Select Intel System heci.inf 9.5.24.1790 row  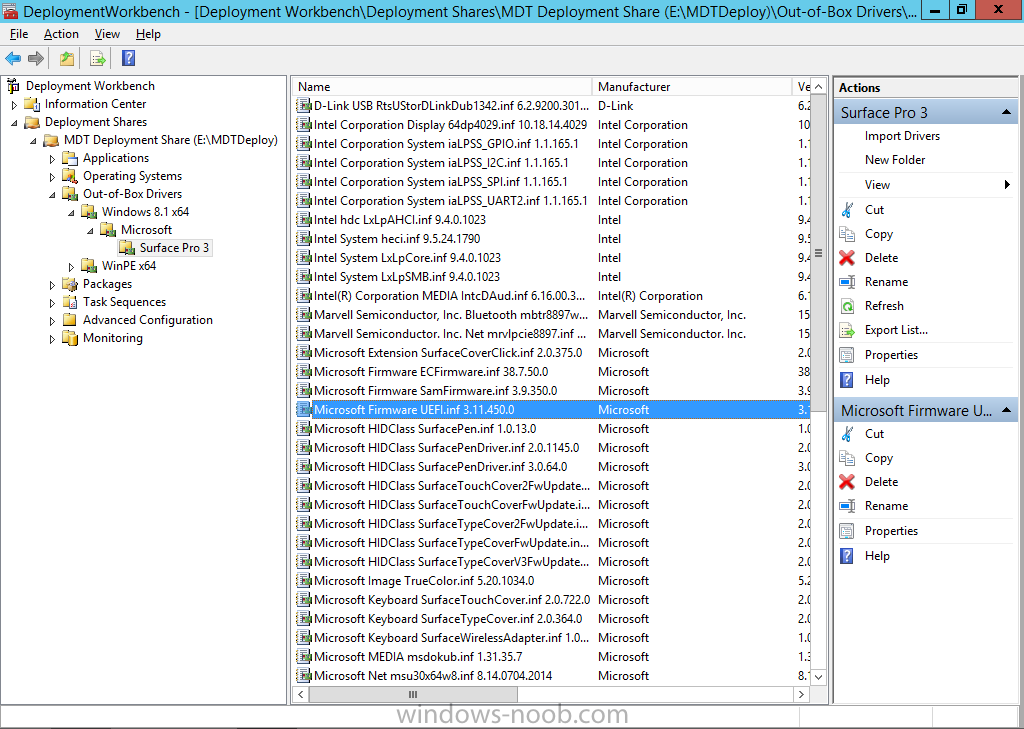click(552, 239)
